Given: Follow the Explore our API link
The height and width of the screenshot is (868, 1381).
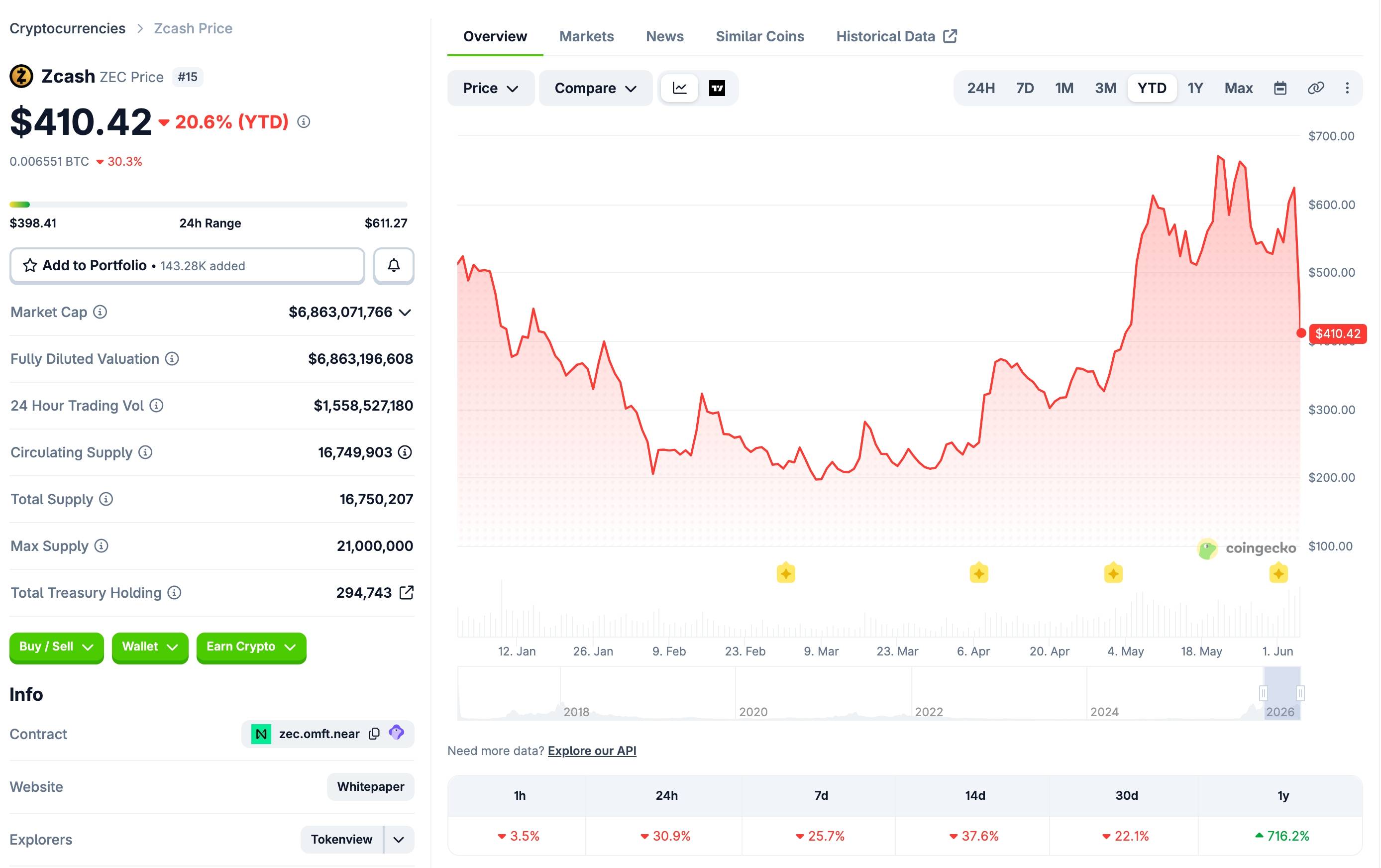Looking at the screenshot, I should (592, 751).
